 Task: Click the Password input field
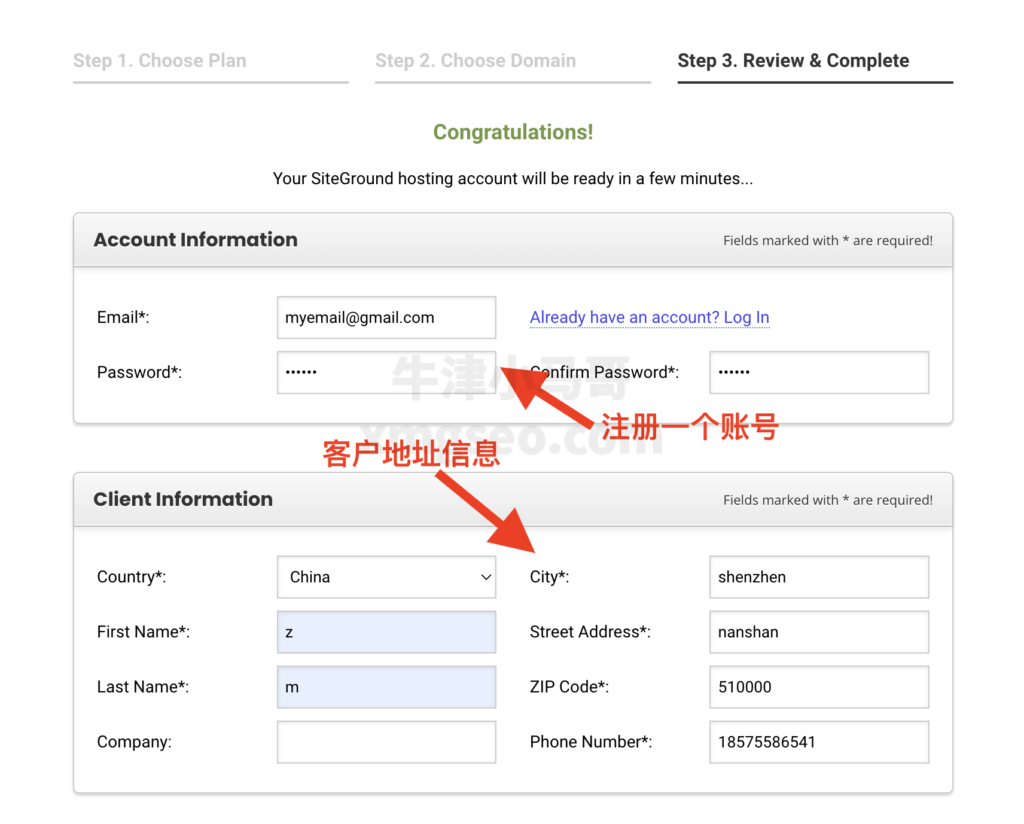click(386, 373)
